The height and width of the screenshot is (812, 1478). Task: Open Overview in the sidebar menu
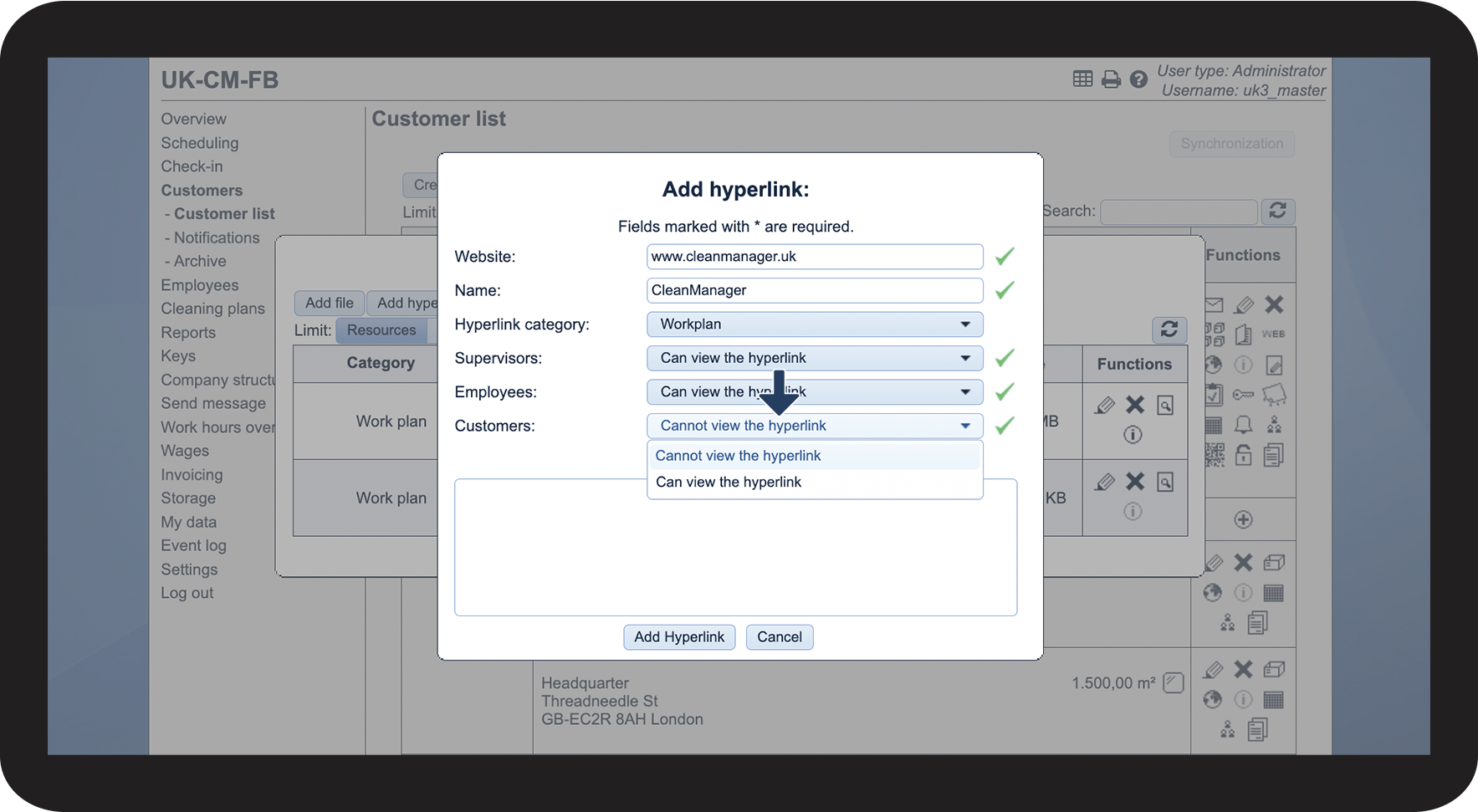pos(193,119)
